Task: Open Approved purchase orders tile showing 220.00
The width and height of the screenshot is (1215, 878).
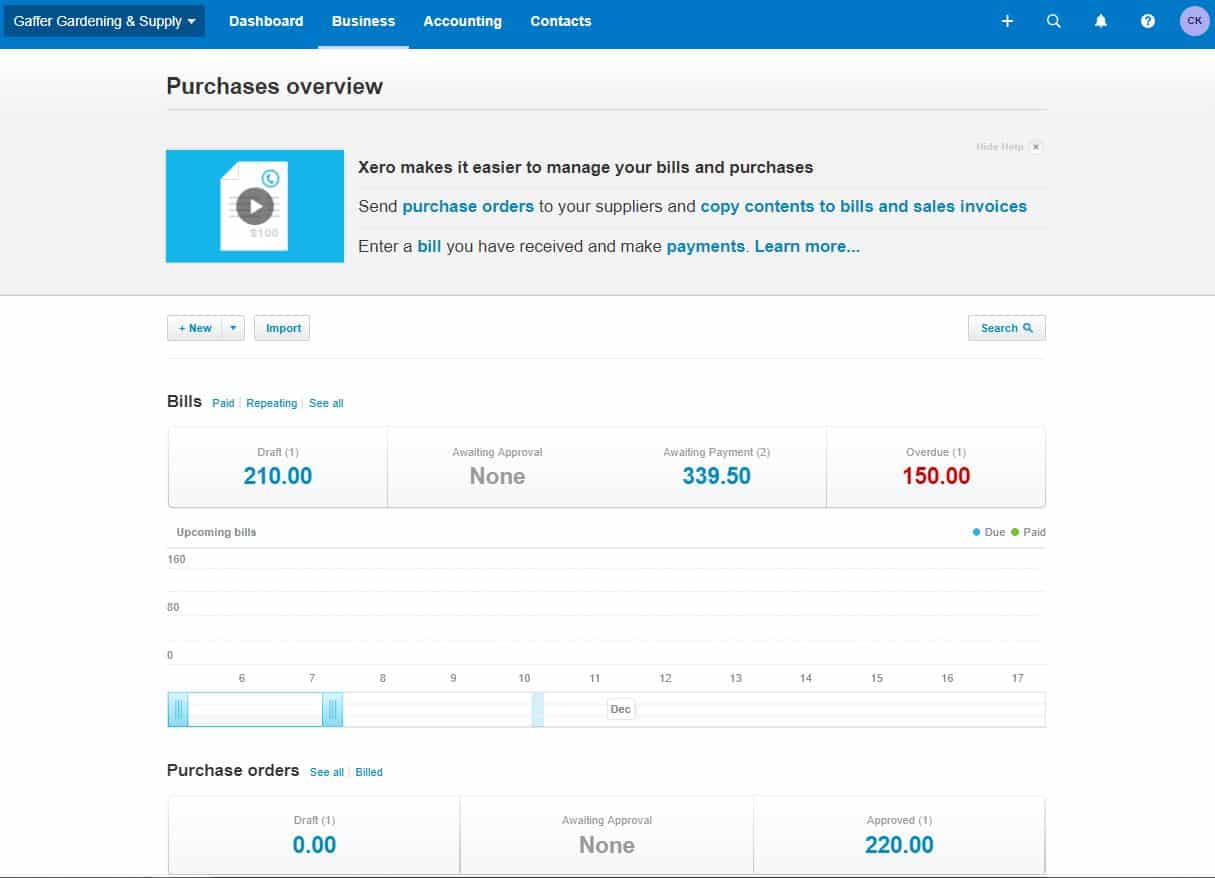Action: click(x=899, y=836)
